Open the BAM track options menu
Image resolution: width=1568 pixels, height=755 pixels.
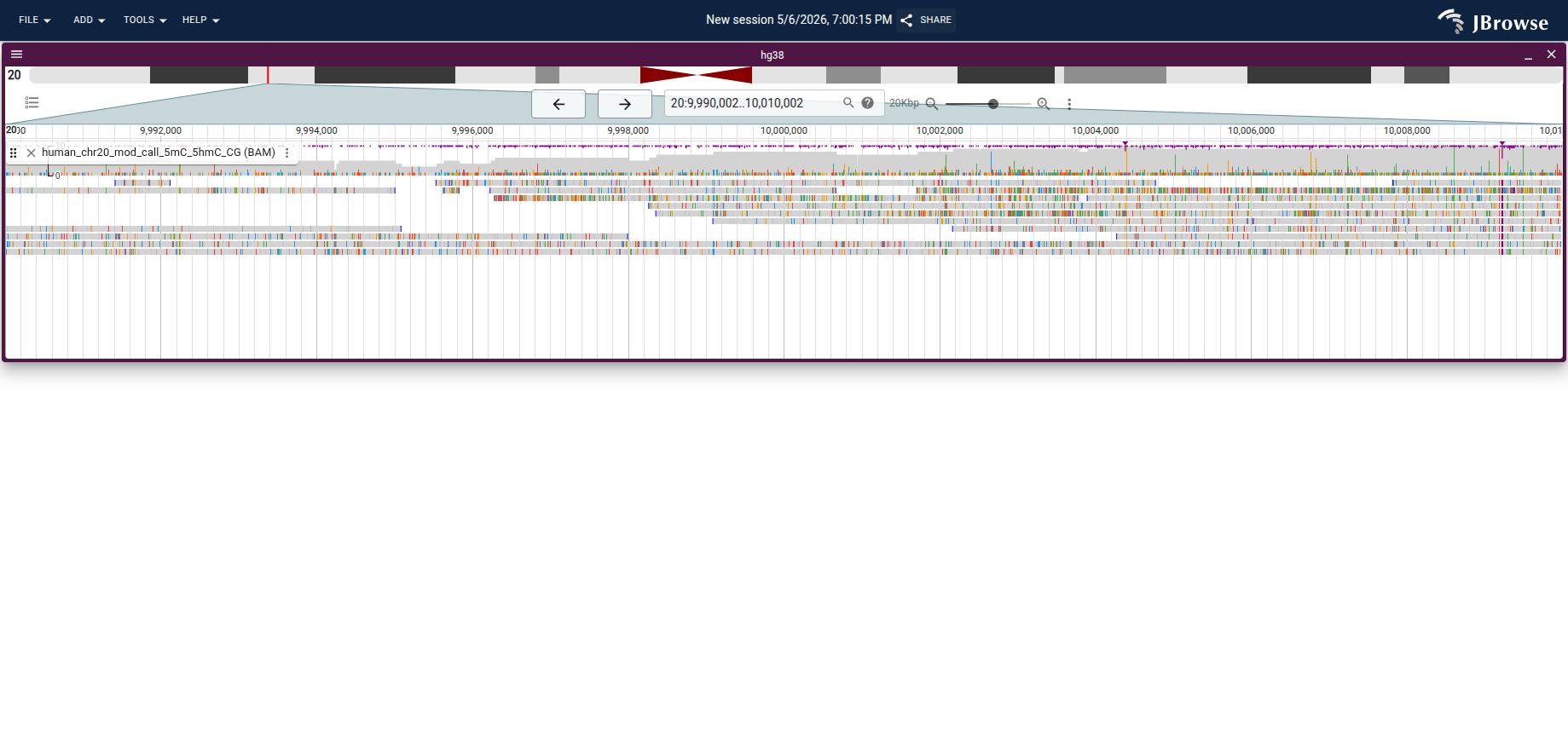click(287, 153)
